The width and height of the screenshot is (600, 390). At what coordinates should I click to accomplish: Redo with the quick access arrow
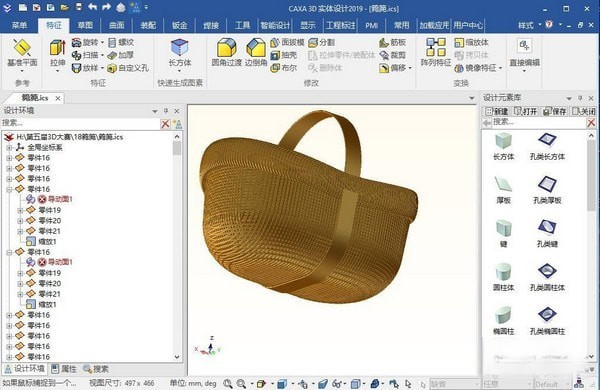(x=106, y=7)
